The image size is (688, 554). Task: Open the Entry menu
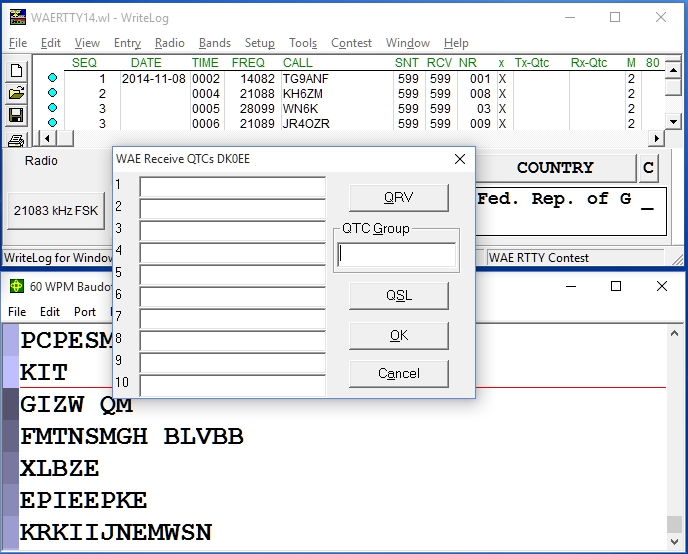(127, 43)
